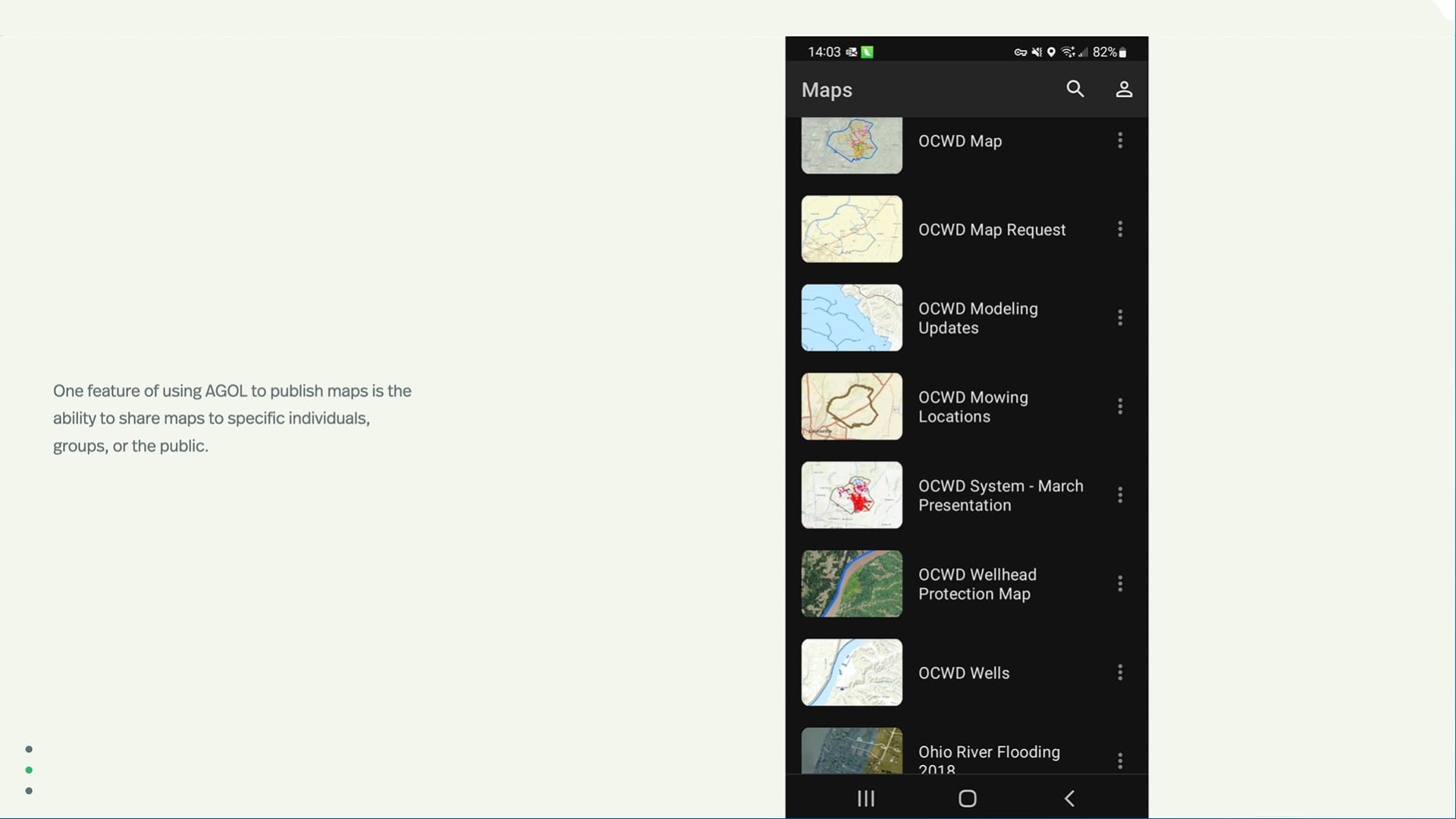Open the 'OCWD Modeling Updates' title text
This screenshot has height=819, width=1456.
pos(978,318)
